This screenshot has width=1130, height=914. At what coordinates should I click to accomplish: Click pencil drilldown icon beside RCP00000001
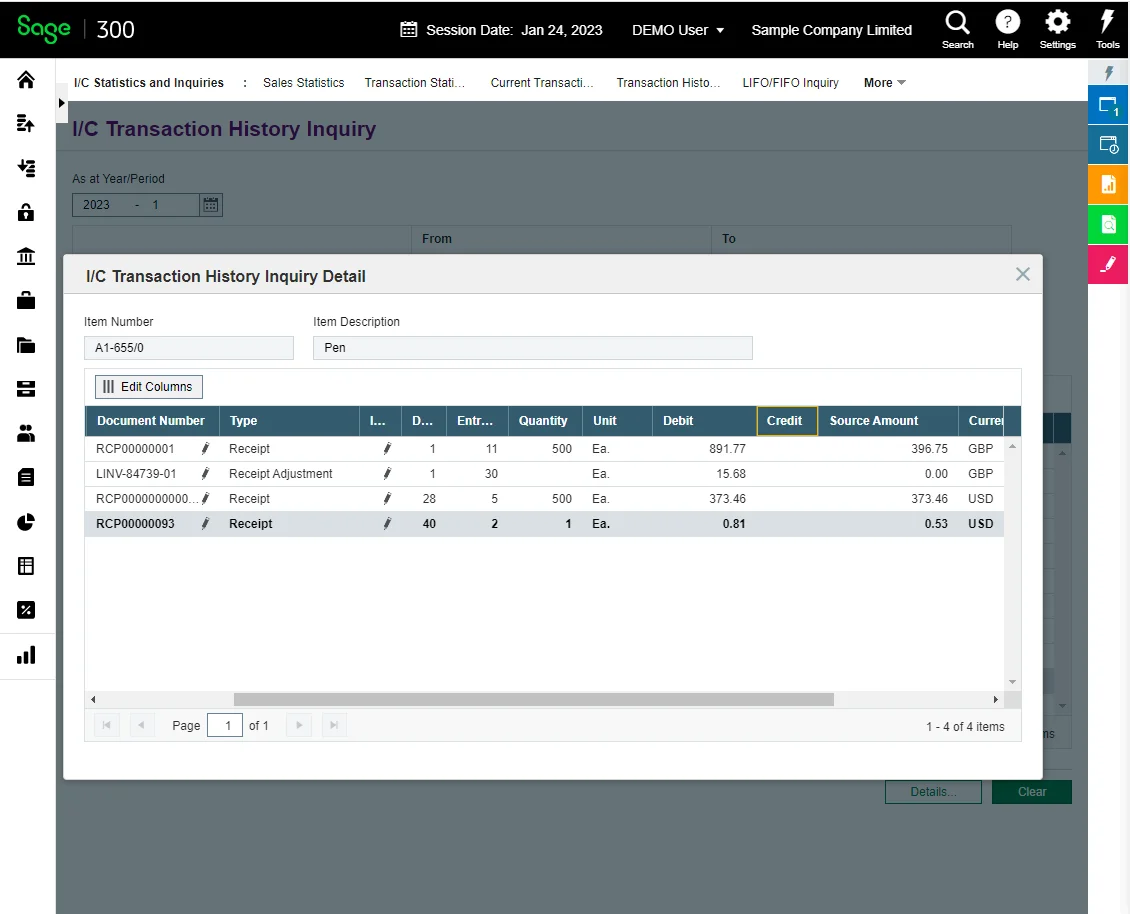pyautogui.click(x=205, y=449)
